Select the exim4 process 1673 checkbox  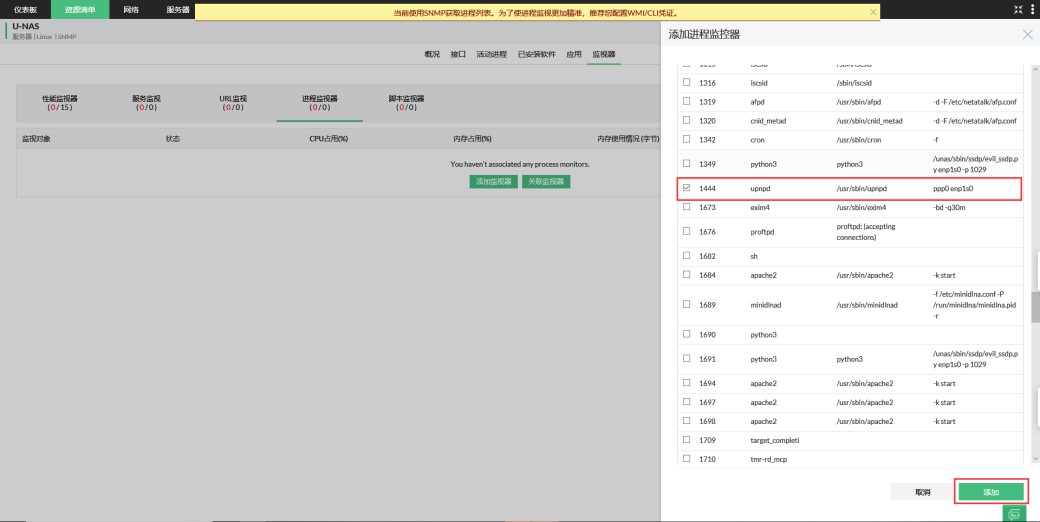coord(686,207)
